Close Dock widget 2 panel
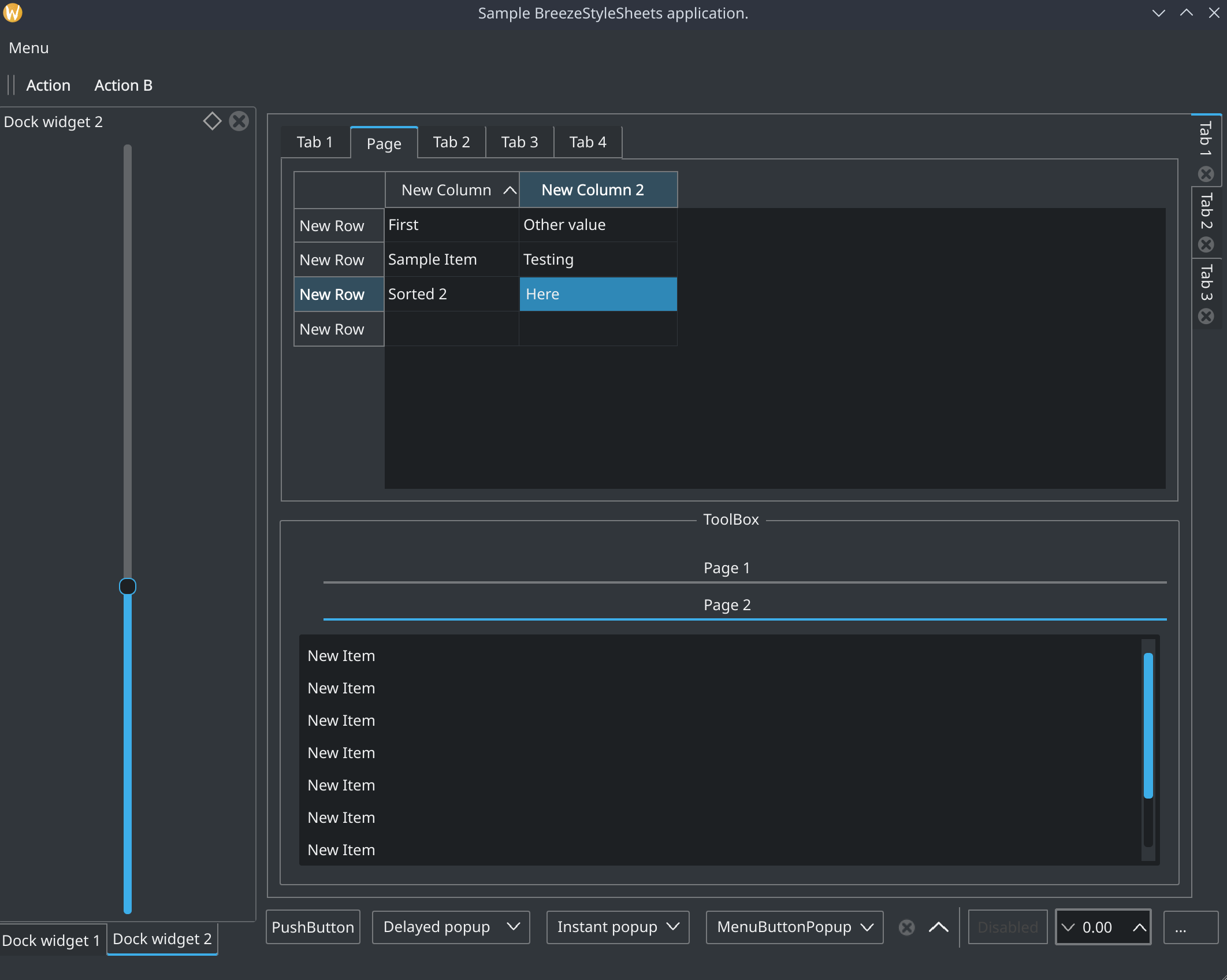 click(x=239, y=121)
